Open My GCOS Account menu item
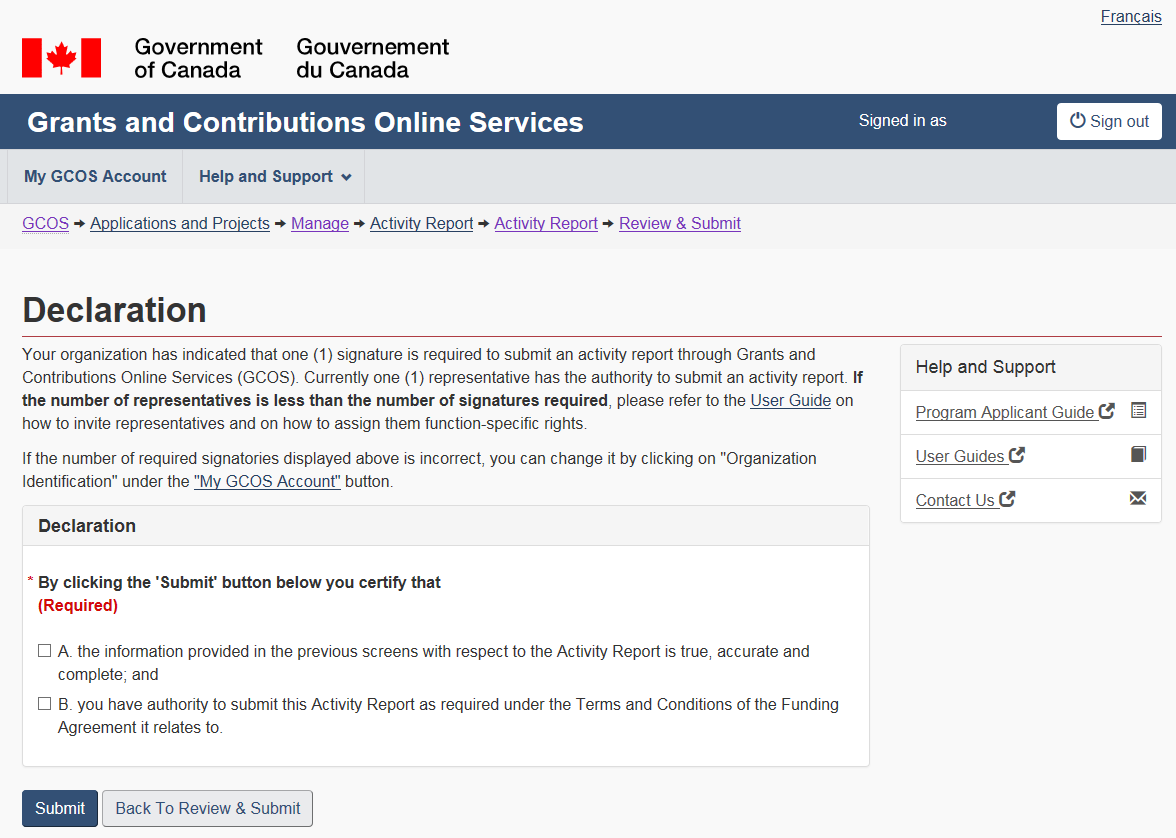Viewport: 1176px width, 838px height. click(95, 177)
